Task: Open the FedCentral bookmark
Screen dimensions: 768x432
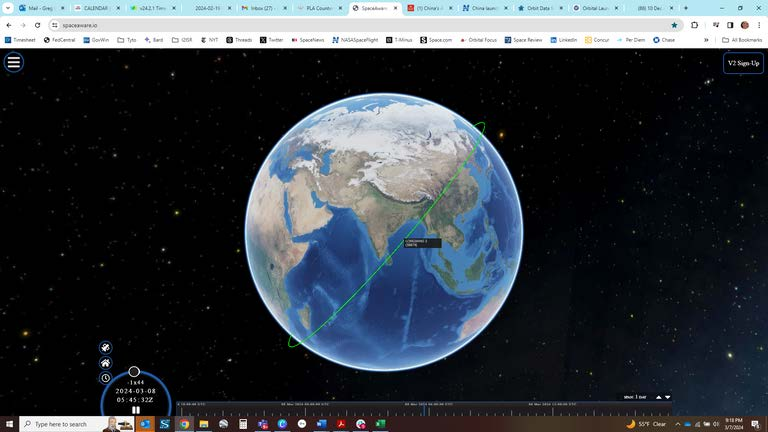Action: point(59,40)
